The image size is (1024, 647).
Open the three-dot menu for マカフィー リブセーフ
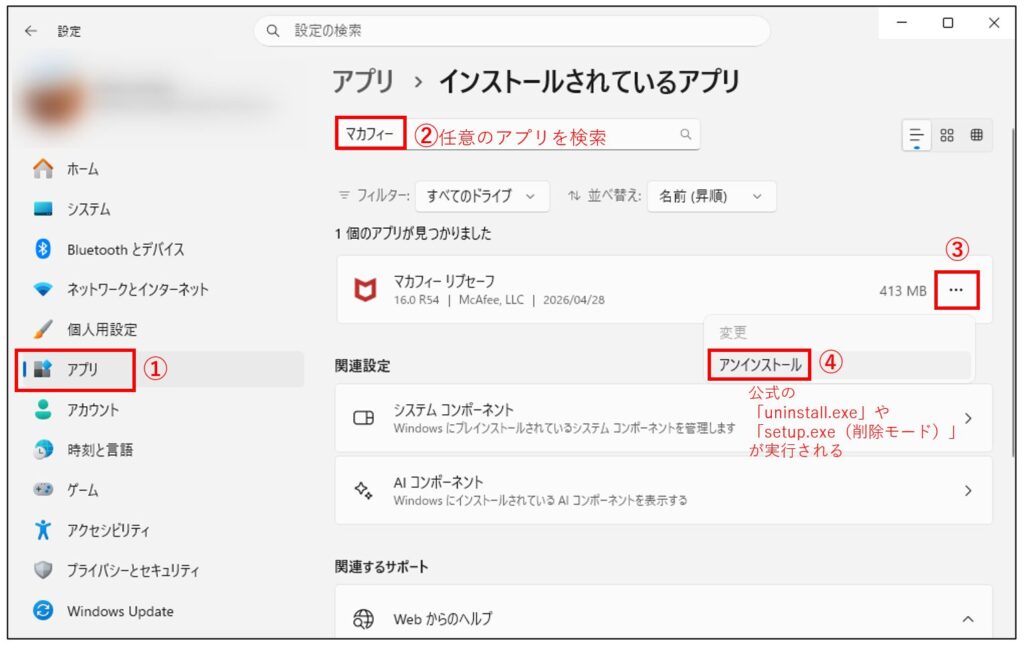click(x=957, y=289)
